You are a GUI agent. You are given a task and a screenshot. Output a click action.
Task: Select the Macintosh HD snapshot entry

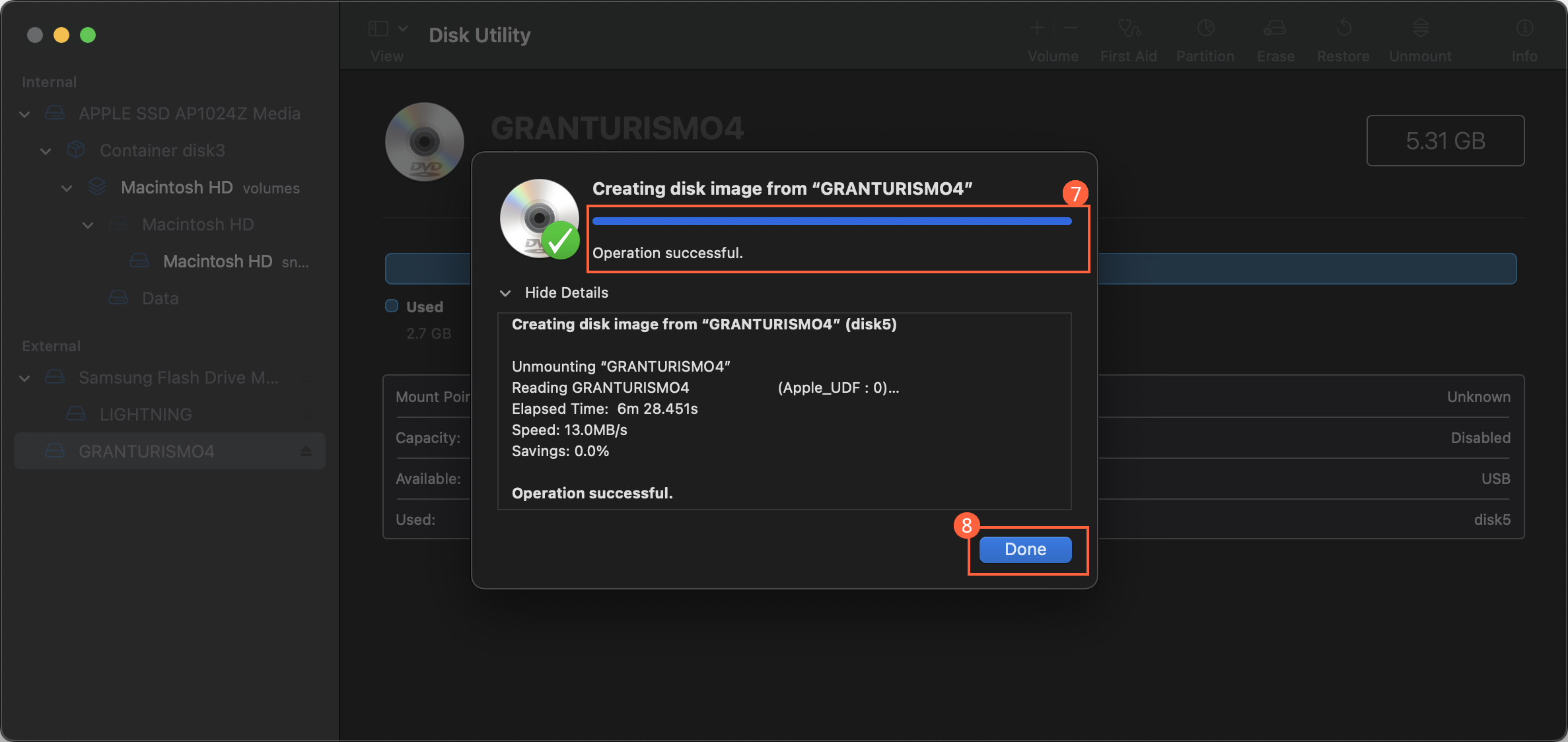(218, 261)
